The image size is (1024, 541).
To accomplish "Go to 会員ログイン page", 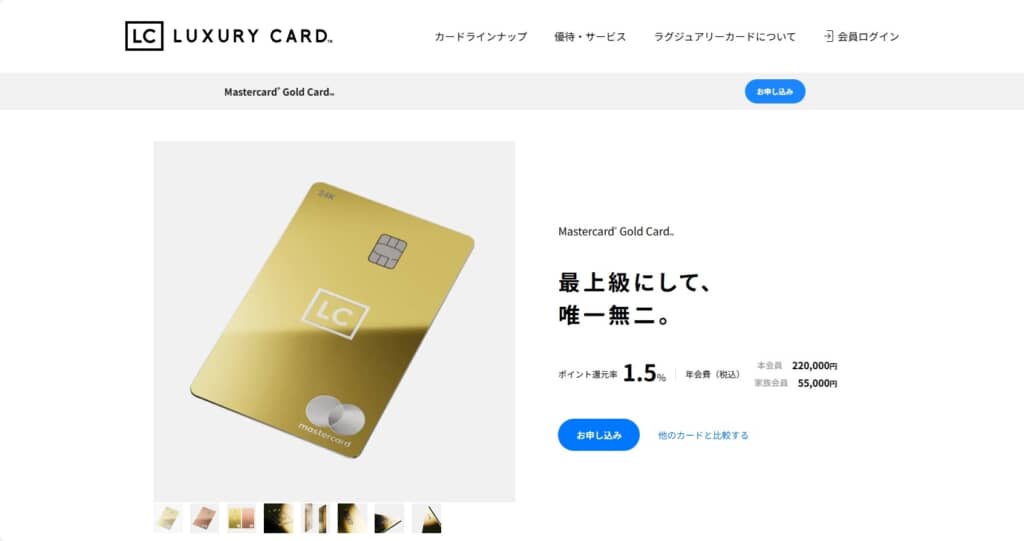I will [868, 37].
